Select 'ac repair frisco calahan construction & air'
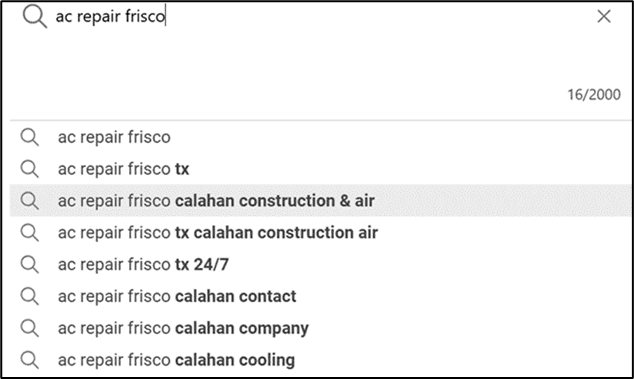 pyautogui.click(x=321, y=201)
